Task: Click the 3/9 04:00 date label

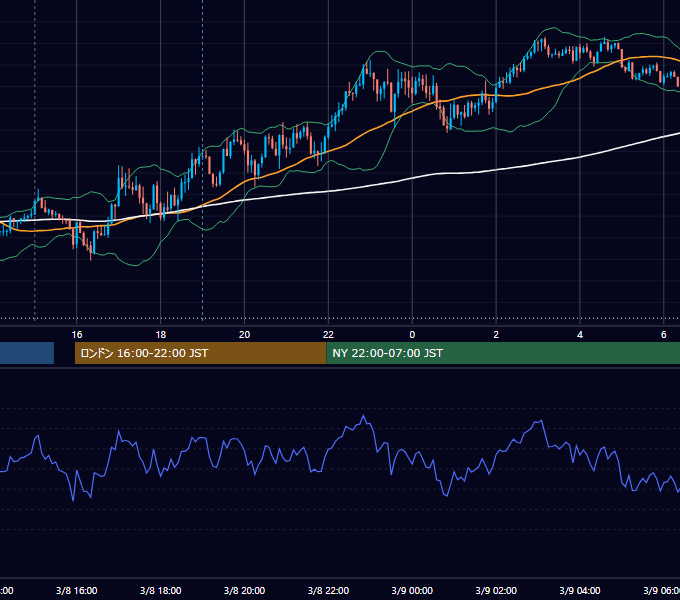Action: (580, 590)
